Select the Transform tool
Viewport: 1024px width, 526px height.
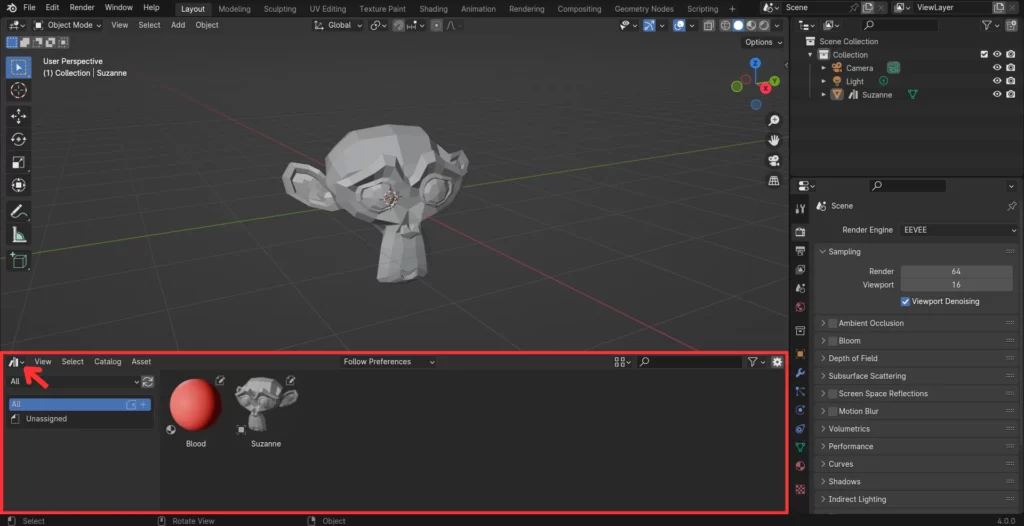[x=18, y=185]
